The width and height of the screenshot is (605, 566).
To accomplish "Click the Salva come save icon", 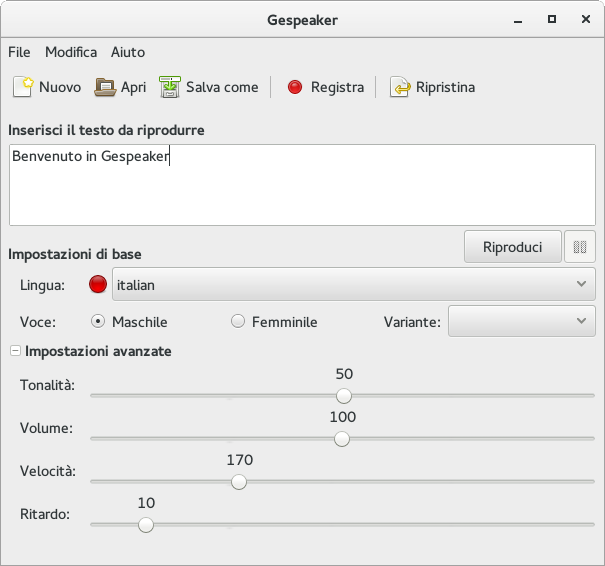I will [x=170, y=87].
